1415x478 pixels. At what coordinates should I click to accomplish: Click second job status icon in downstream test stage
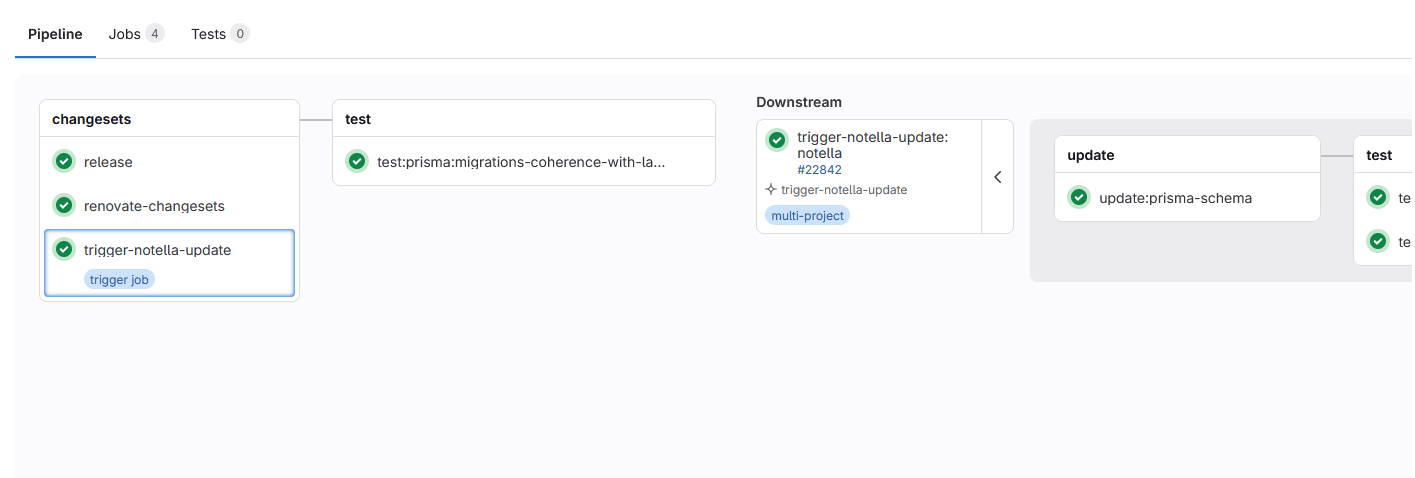point(1378,241)
